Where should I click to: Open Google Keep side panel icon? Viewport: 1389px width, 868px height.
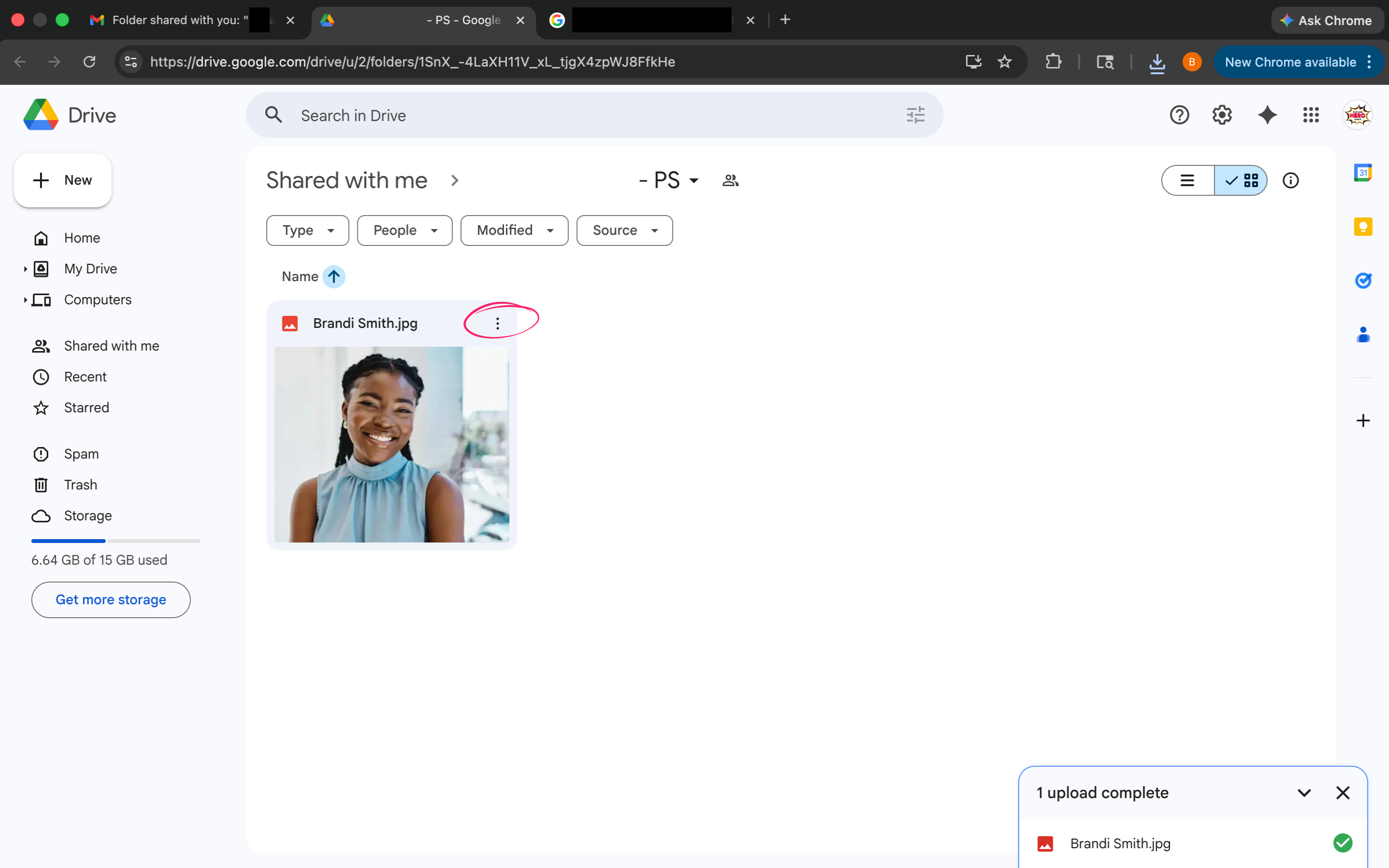1362,227
